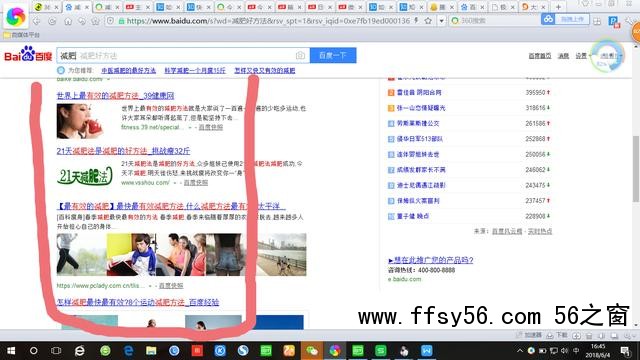The height and width of the screenshot is (360, 640).
Task: Open WeChat from the taskbar
Action: pos(312,351)
